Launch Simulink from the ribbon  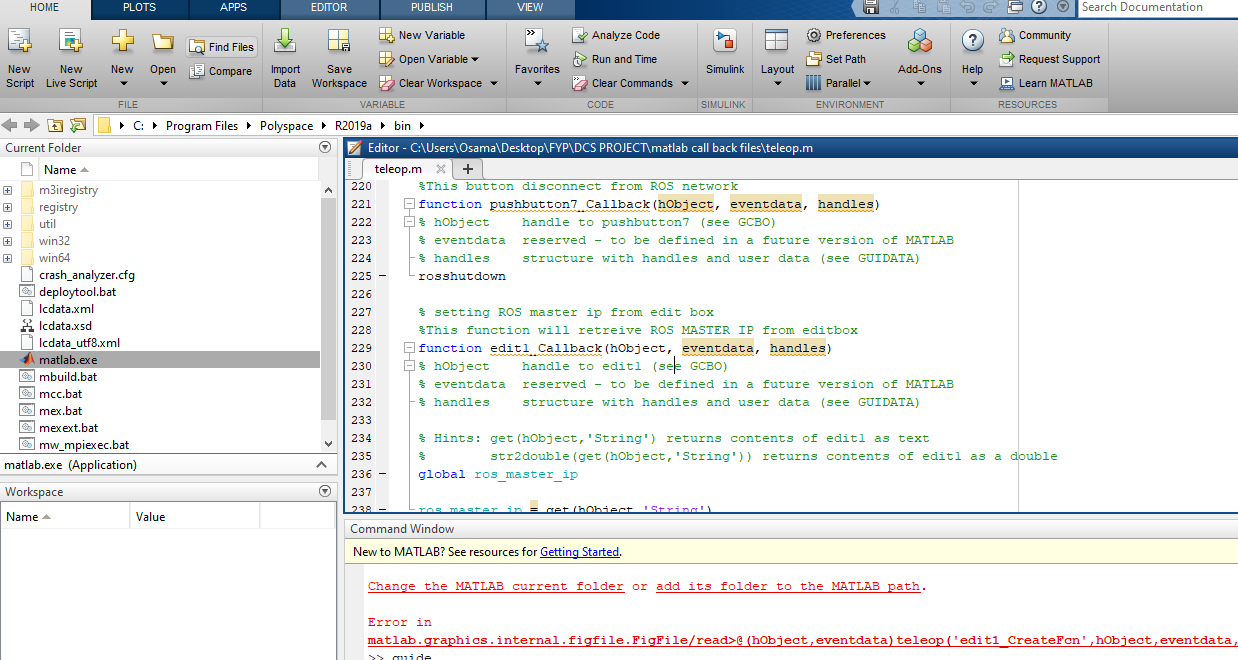pos(725,52)
